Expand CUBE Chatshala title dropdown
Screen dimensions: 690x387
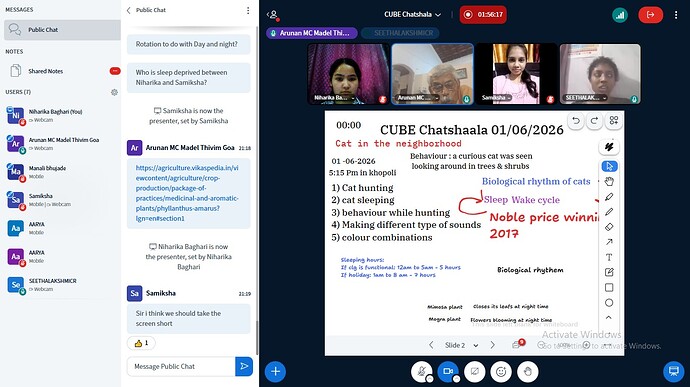pos(412,15)
